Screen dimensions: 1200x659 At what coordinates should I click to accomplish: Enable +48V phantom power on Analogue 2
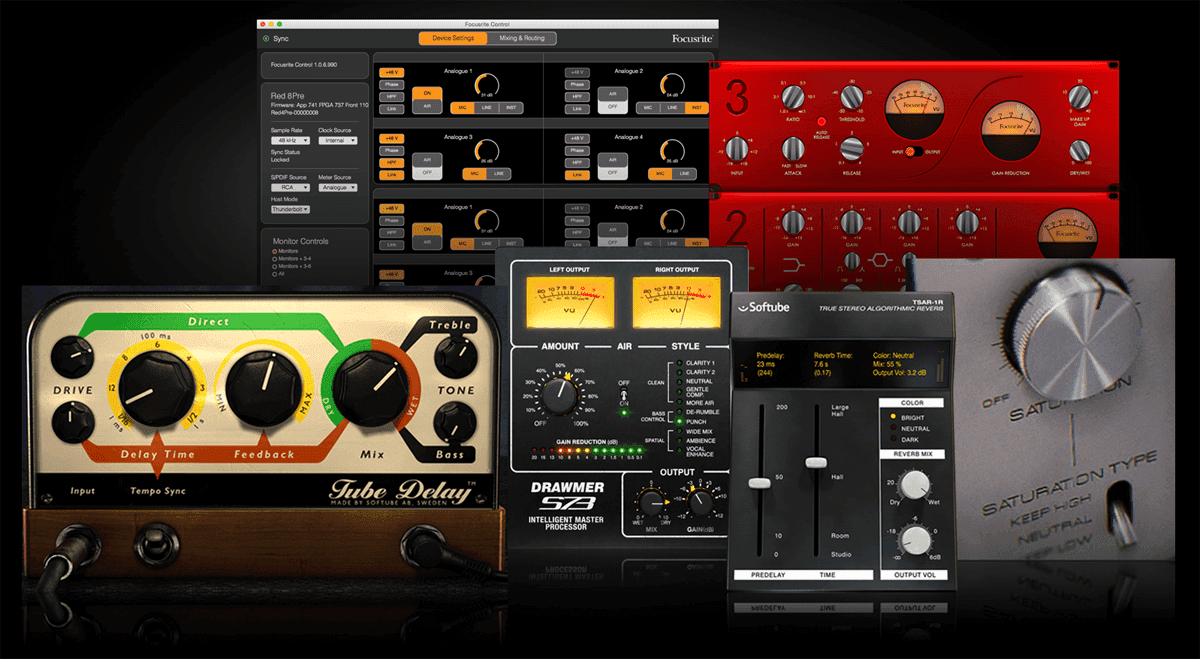577,73
